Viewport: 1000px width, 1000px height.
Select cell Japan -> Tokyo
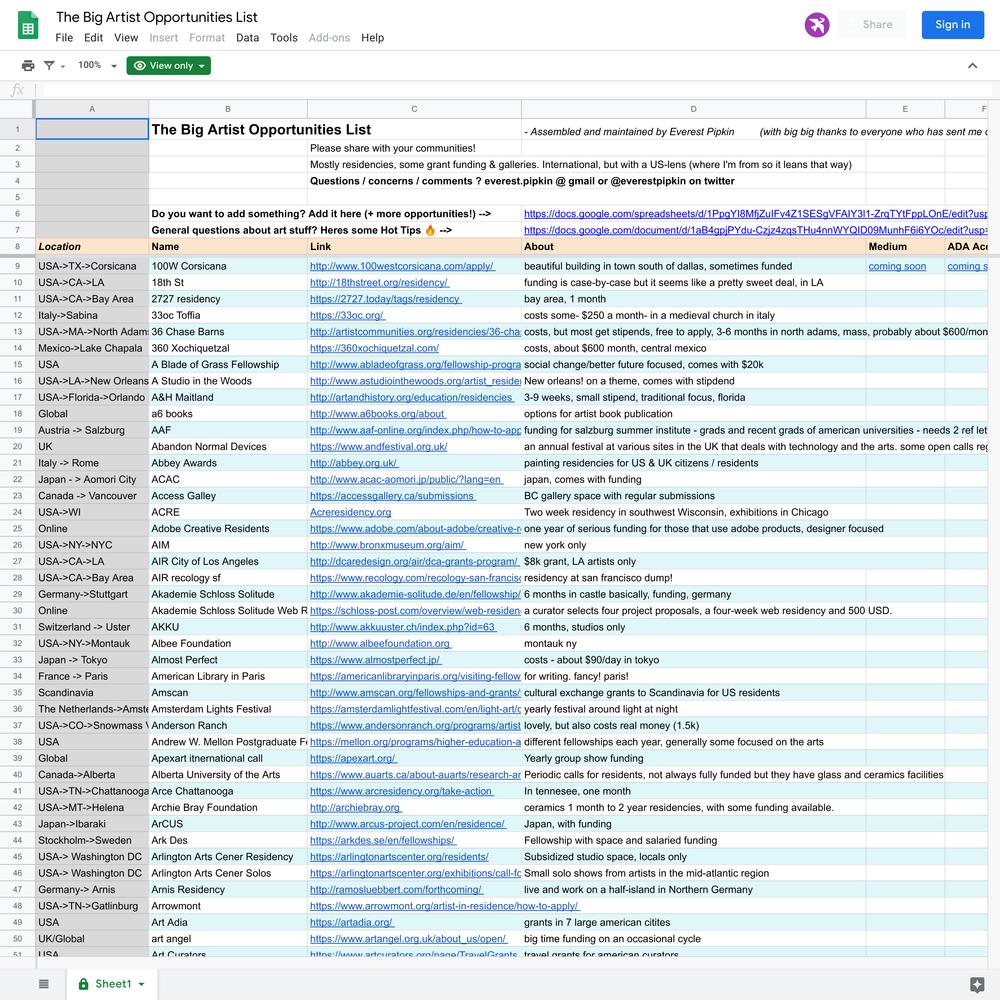(x=92, y=660)
